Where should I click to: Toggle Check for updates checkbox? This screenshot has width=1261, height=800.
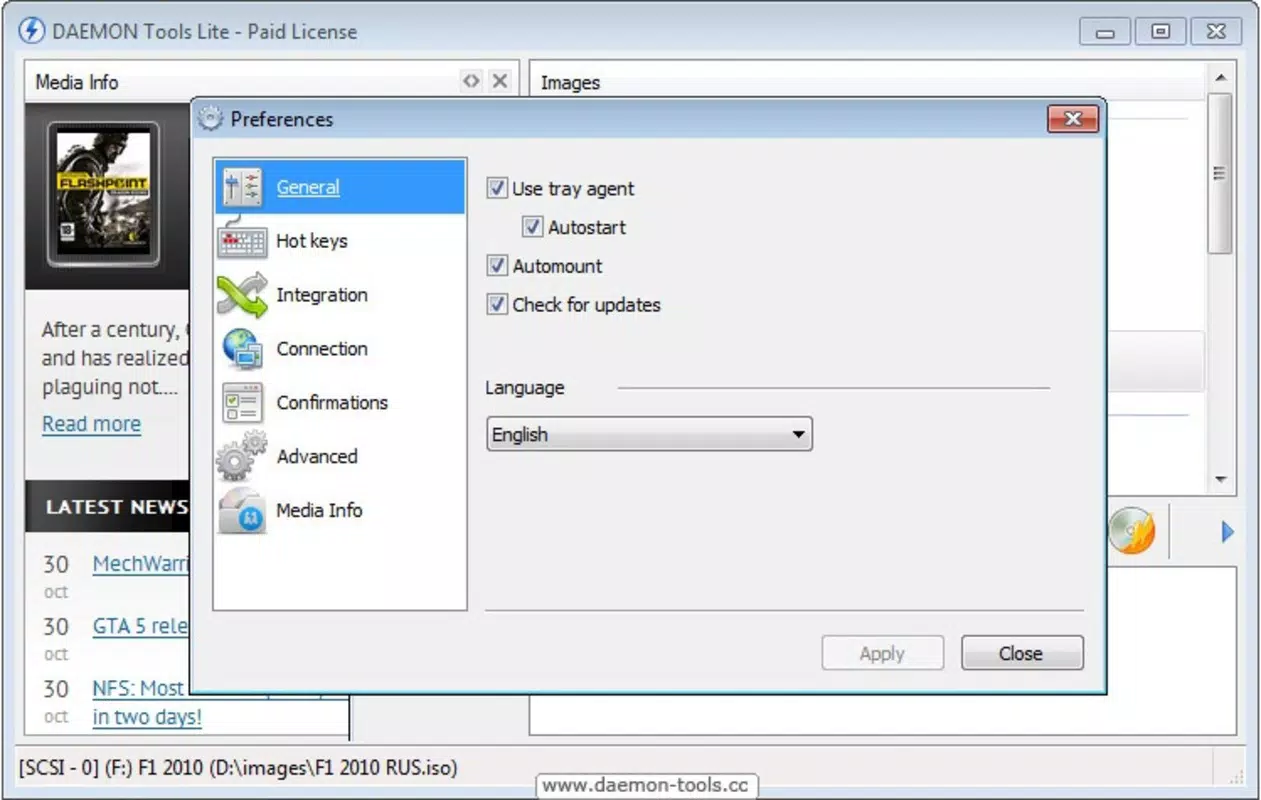click(x=497, y=305)
